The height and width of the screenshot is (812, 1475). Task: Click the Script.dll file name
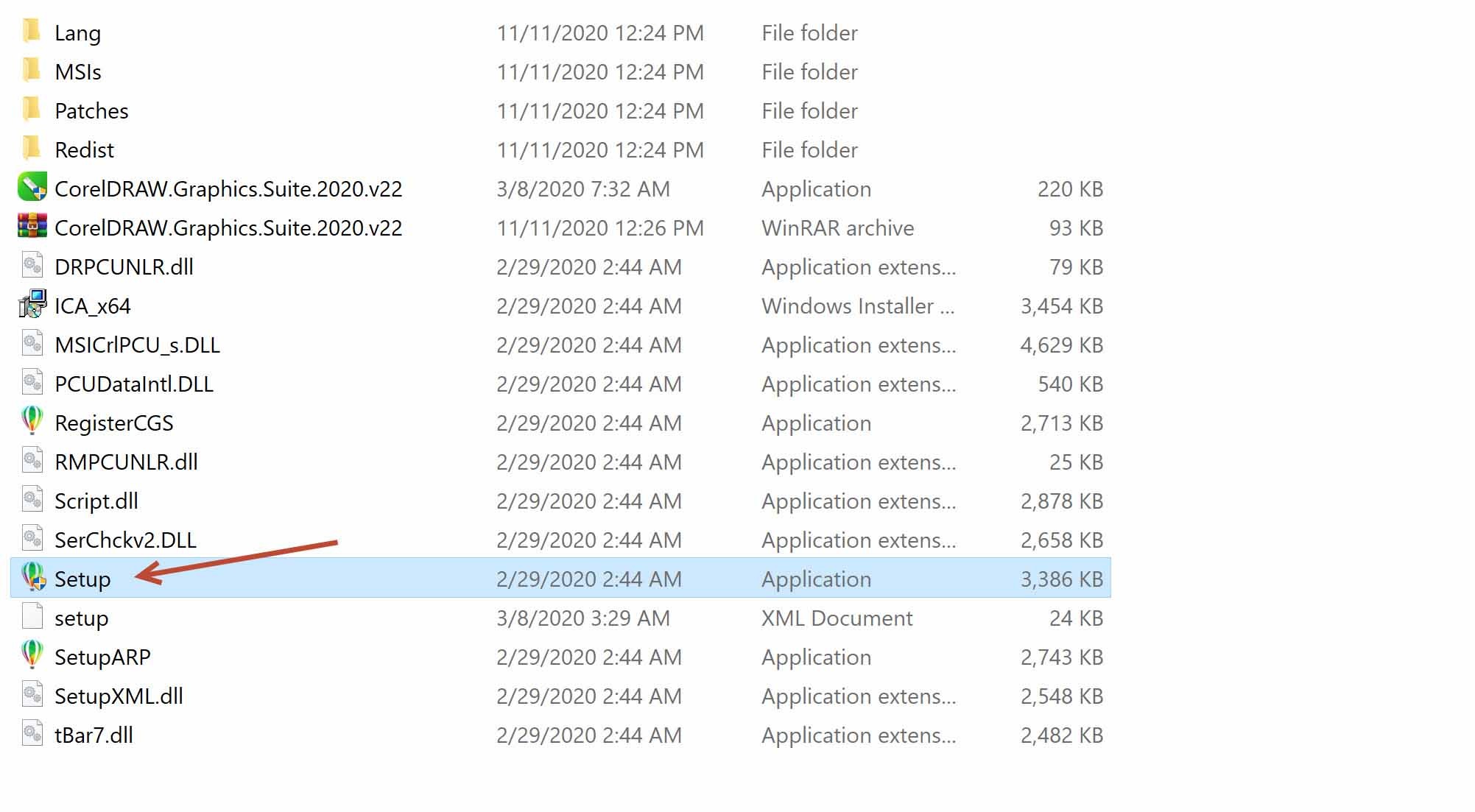tap(96, 501)
